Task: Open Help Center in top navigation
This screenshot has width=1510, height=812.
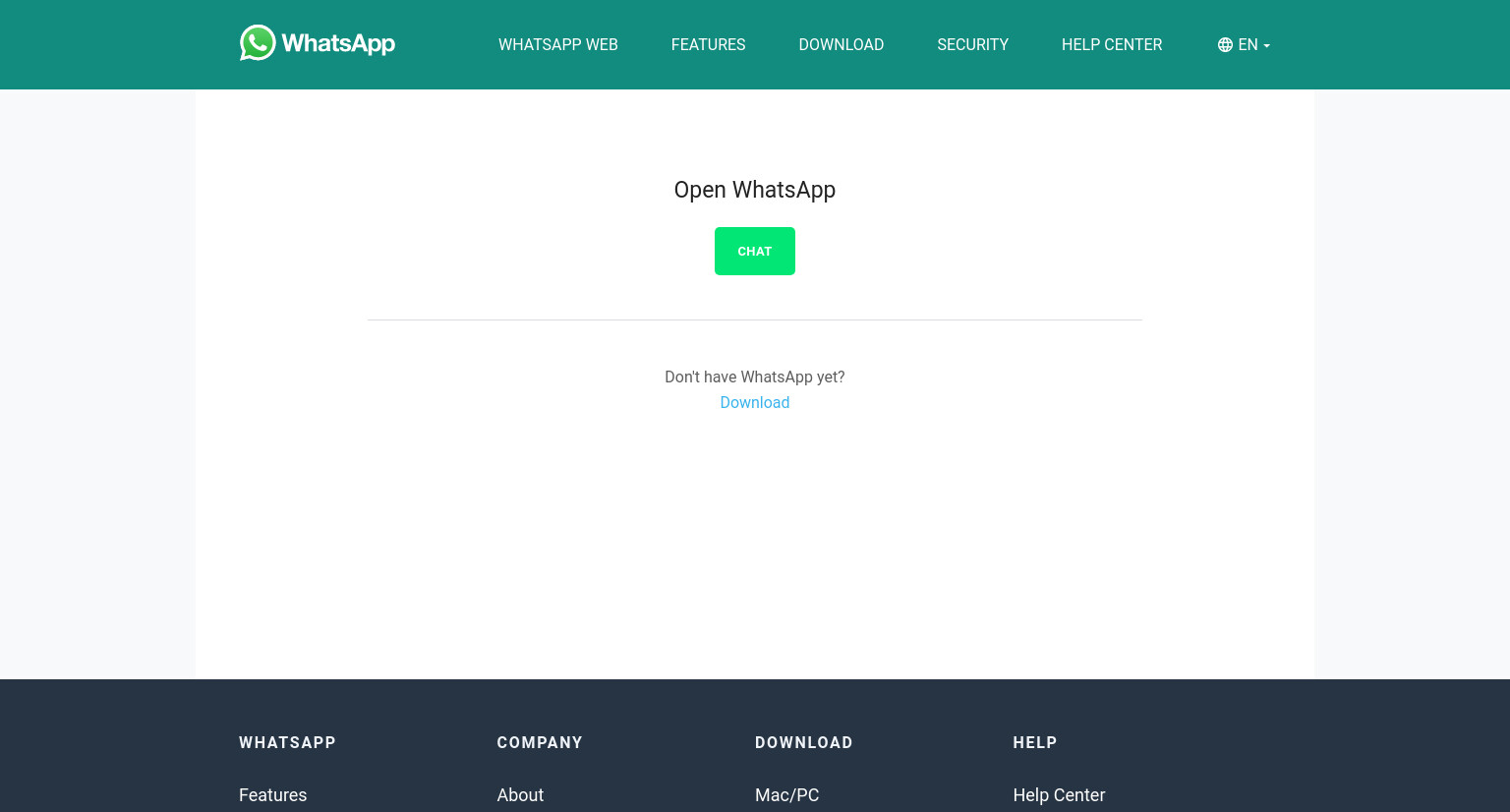Action: 1112,45
